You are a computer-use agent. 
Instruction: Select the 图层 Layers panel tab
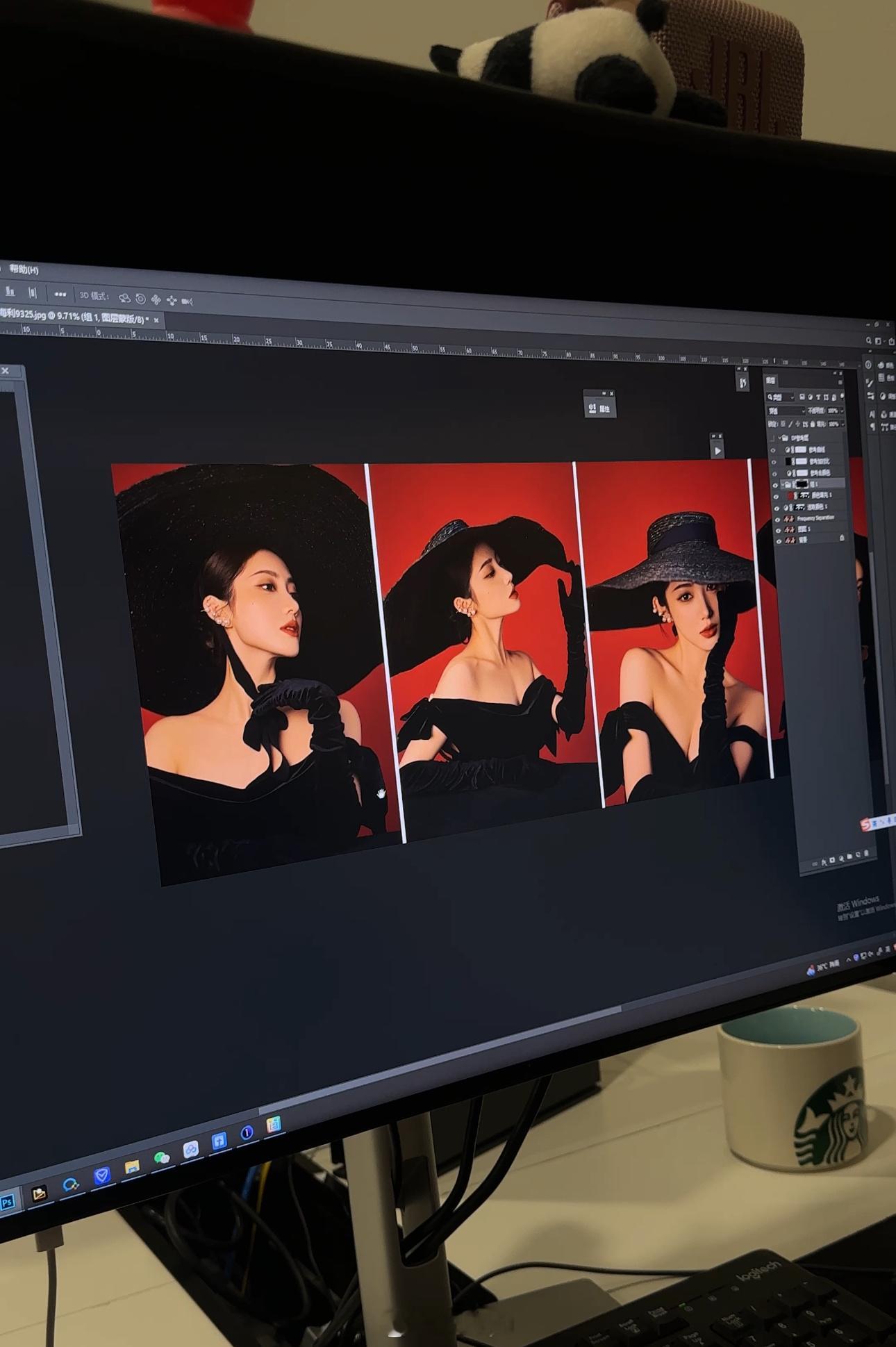(x=770, y=381)
